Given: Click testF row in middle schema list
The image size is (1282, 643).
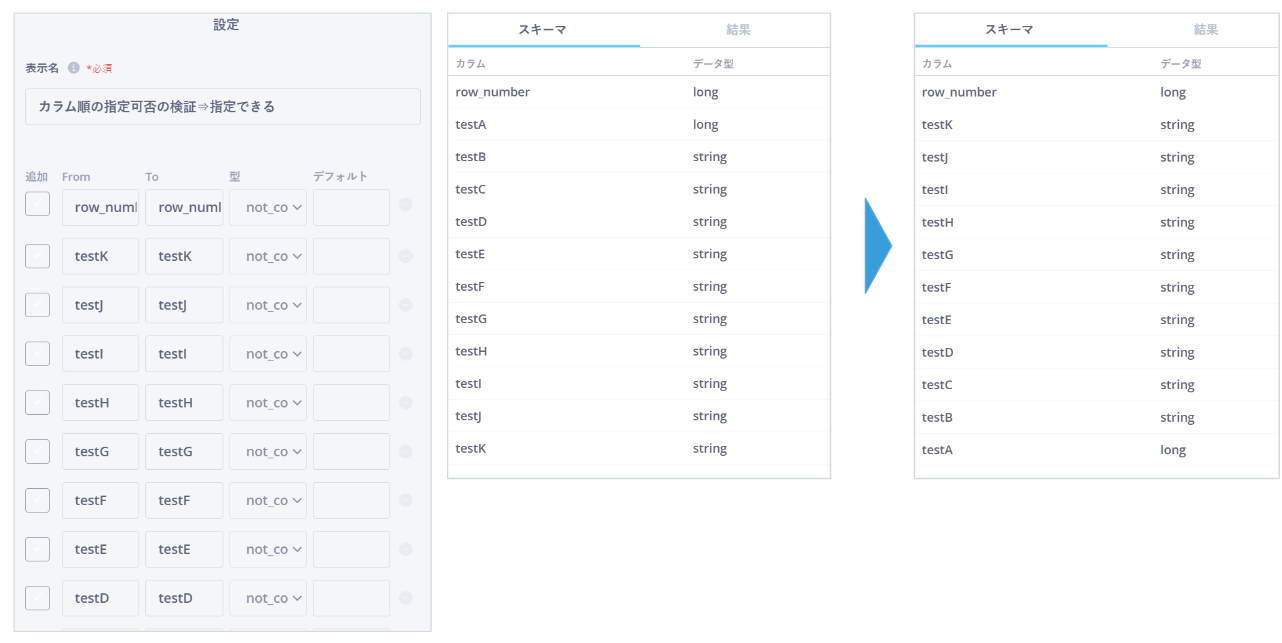Looking at the screenshot, I should point(639,287).
